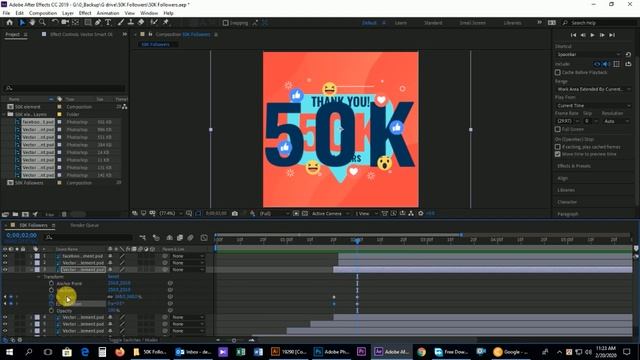Screen dimensions: 640x360
Task: Select the Zoom magnifier tool
Action: pos(42,22)
